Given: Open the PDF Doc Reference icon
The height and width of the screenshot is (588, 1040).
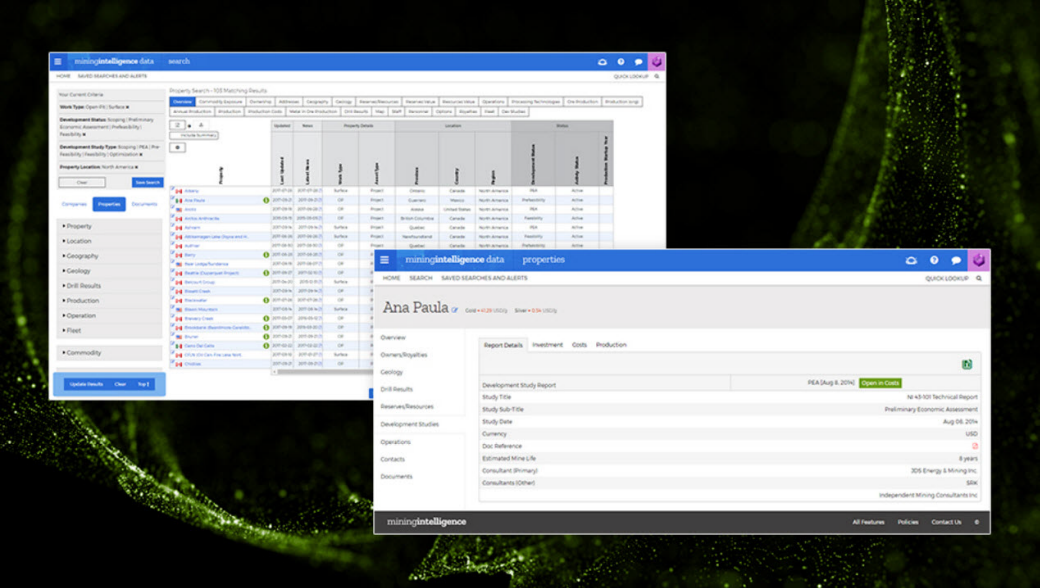Looking at the screenshot, I should coord(975,447).
